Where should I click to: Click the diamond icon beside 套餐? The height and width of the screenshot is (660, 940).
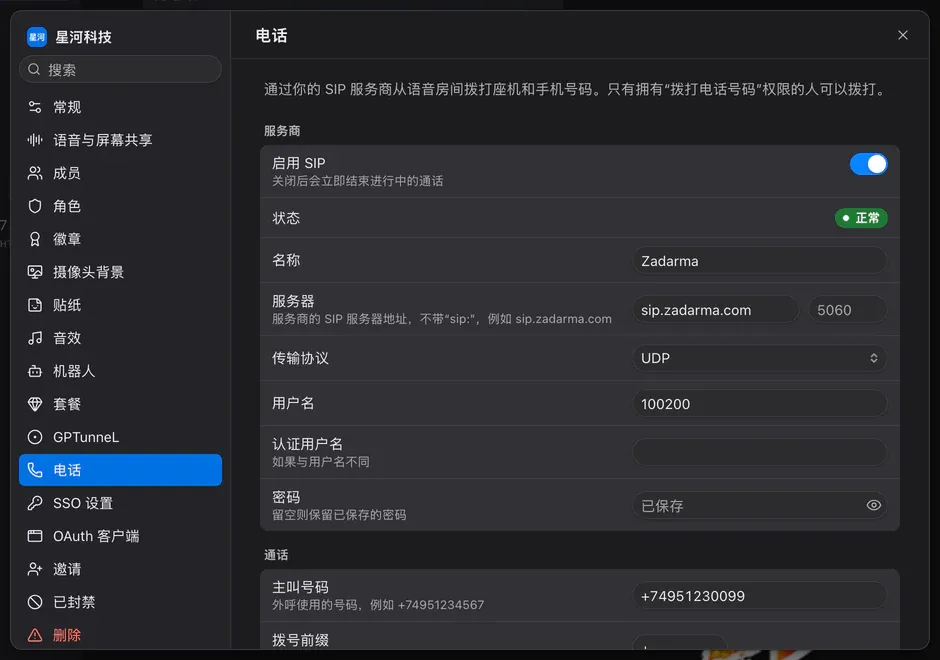click(35, 404)
